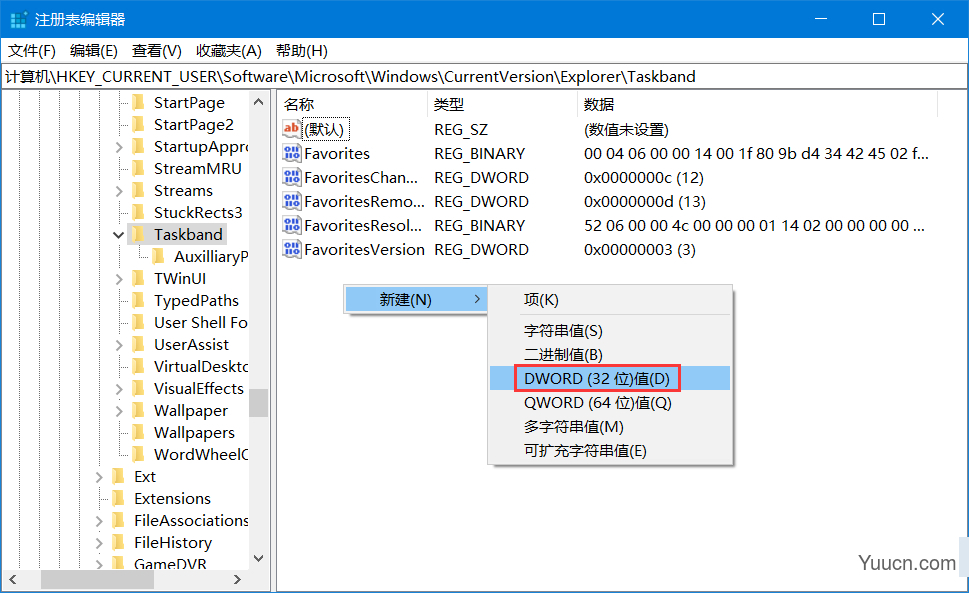The height and width of the screenshot is (593, 969).
Task: Click the 数据 column header
Action: coord(758,104)
